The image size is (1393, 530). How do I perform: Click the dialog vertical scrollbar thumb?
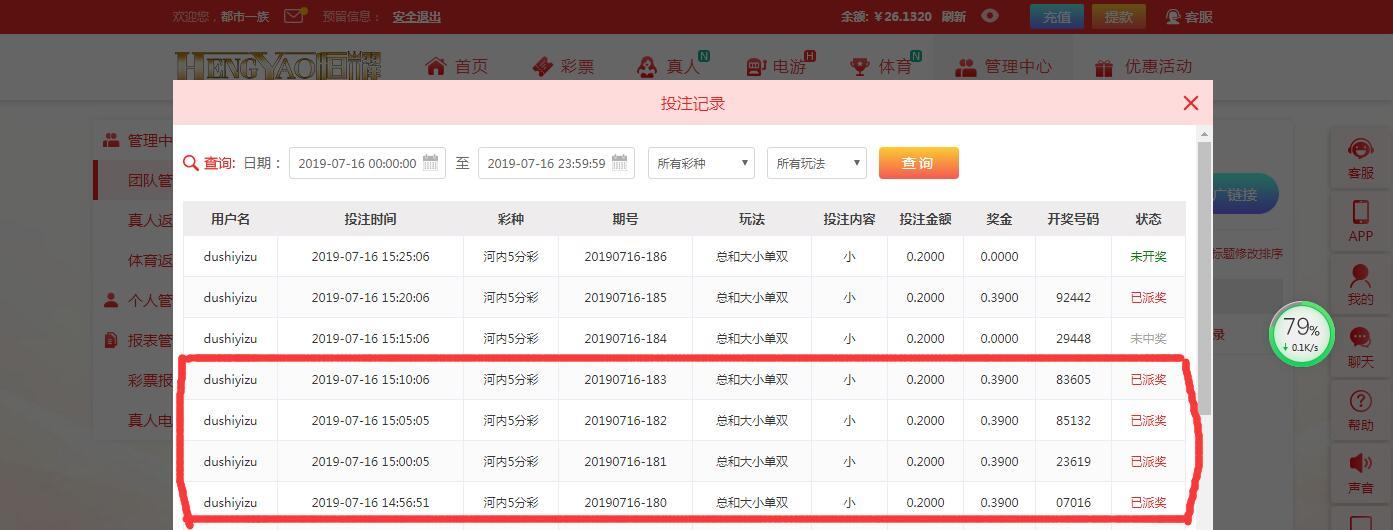click(x=1204, y=277)
